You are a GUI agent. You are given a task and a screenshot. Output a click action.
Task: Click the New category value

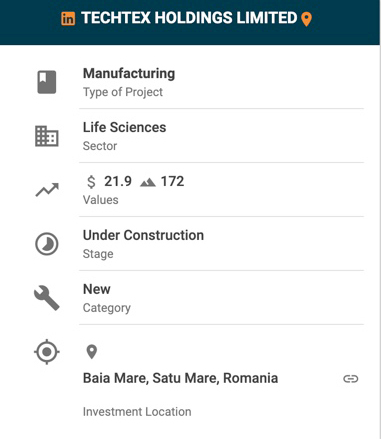tap(97, 289)
